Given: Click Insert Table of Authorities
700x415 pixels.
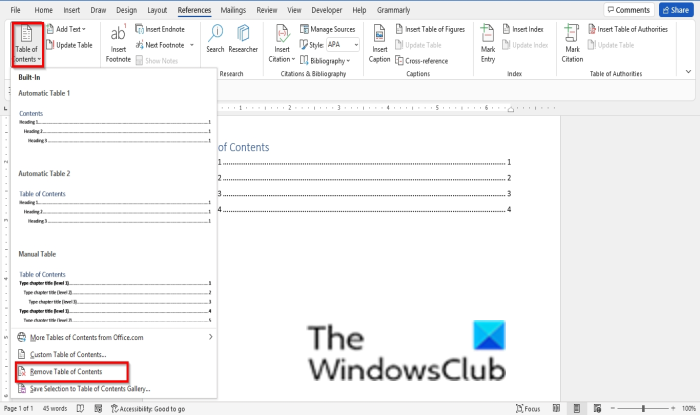Looking at the screenshot, I should [628, 29].
